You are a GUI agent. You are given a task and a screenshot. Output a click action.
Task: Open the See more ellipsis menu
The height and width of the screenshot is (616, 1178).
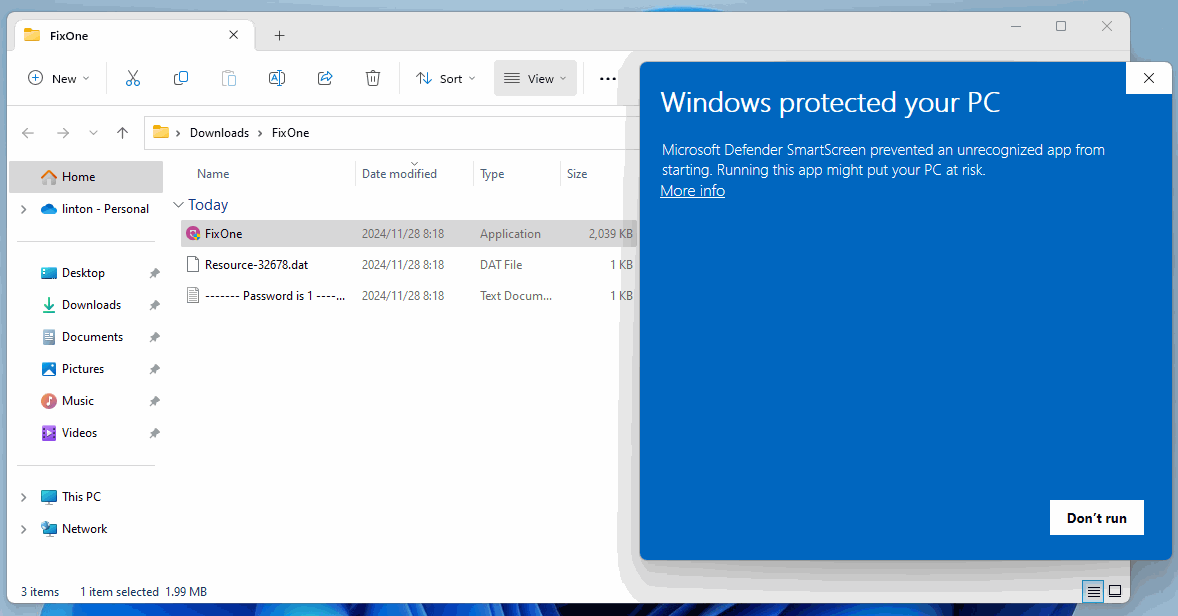pos(608,78)
